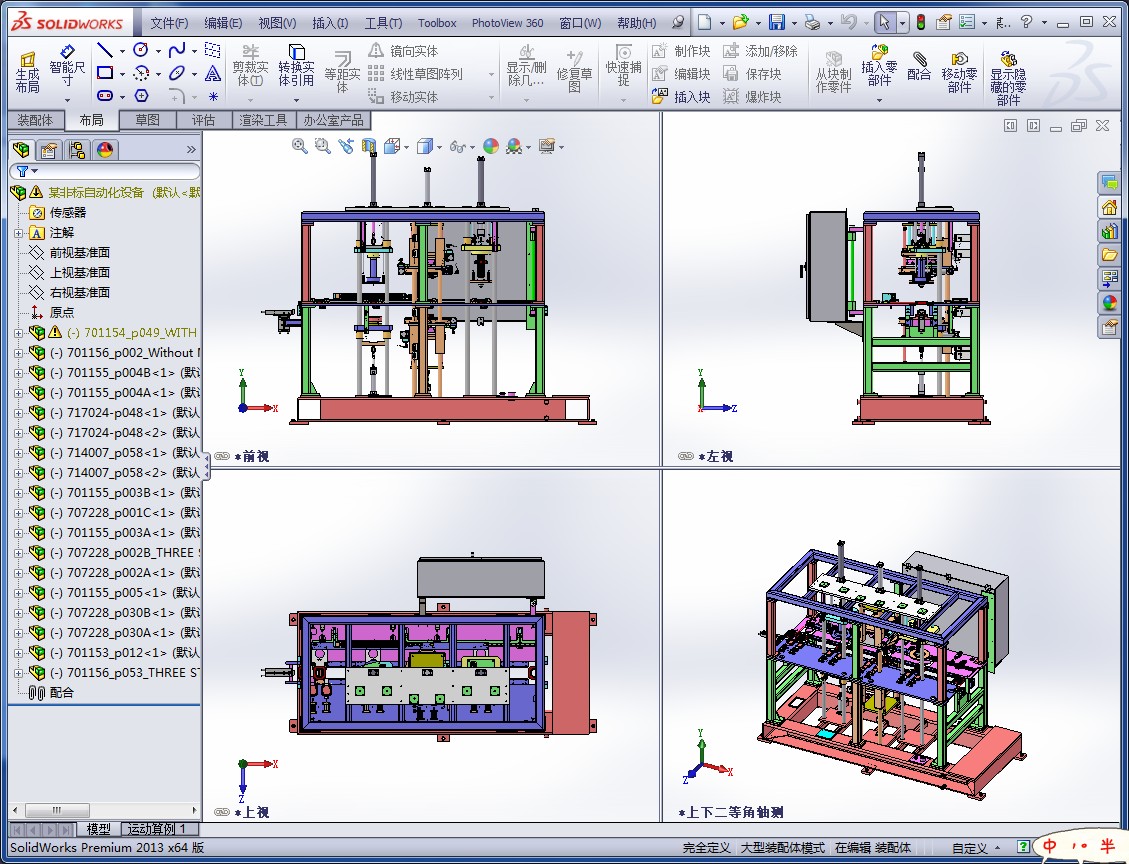Click Display/Delete Relations (显示/删除几何关系) icon
The image size is (1129, 864).
tap(526, 66)
